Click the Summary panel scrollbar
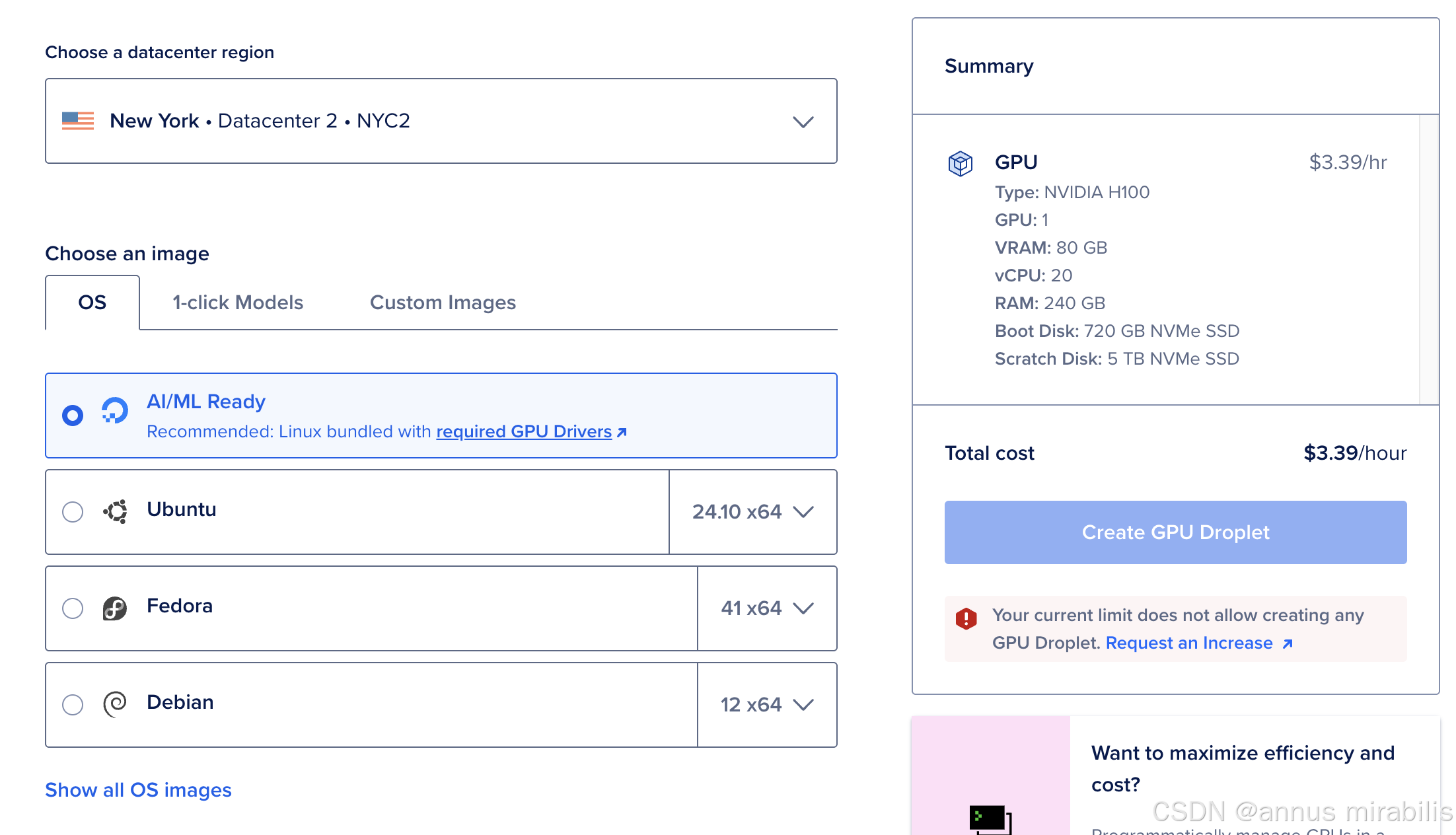The width and height of the screenshot is (1456, 835). (1428, 259)
